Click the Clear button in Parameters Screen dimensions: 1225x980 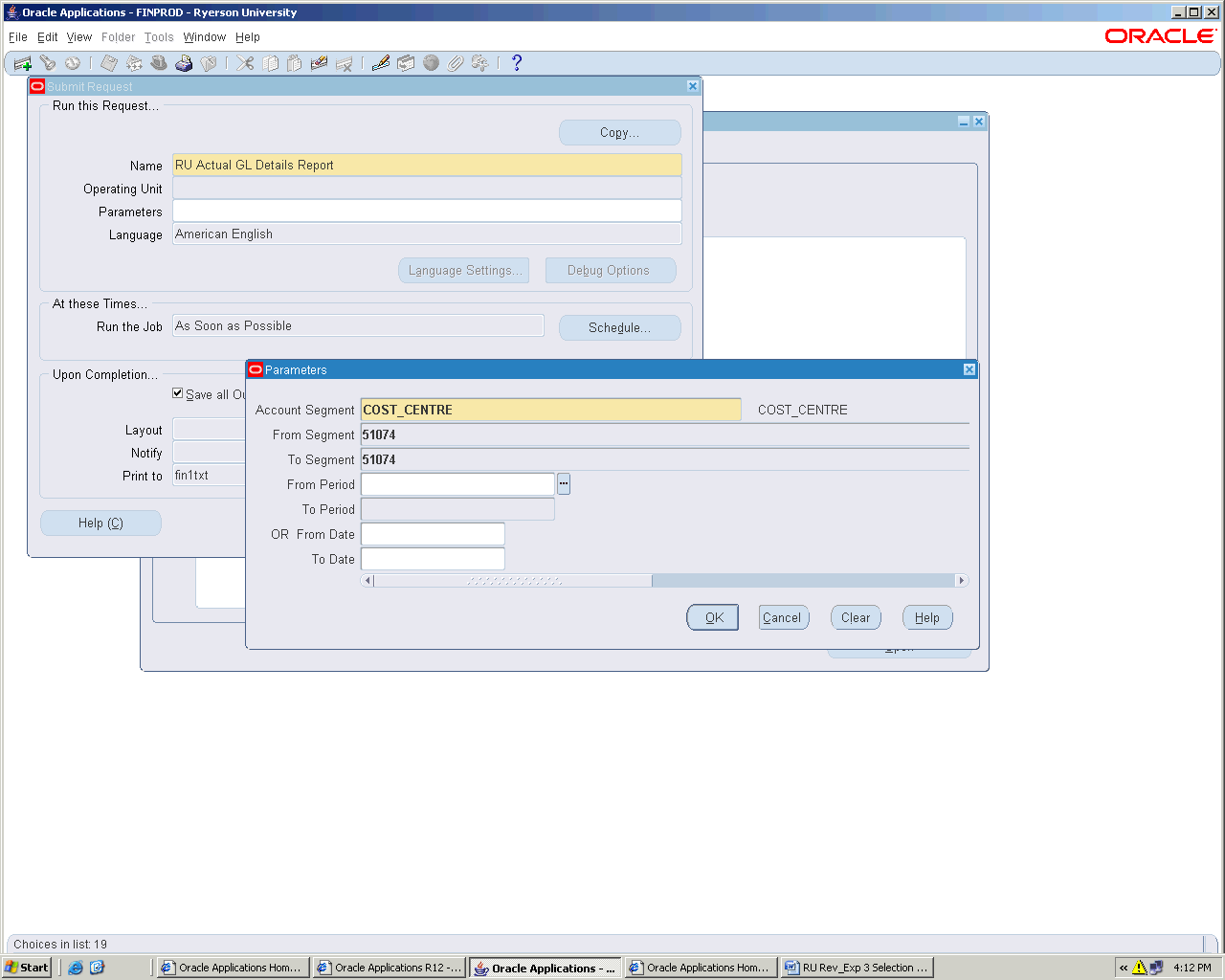(856, 618)
